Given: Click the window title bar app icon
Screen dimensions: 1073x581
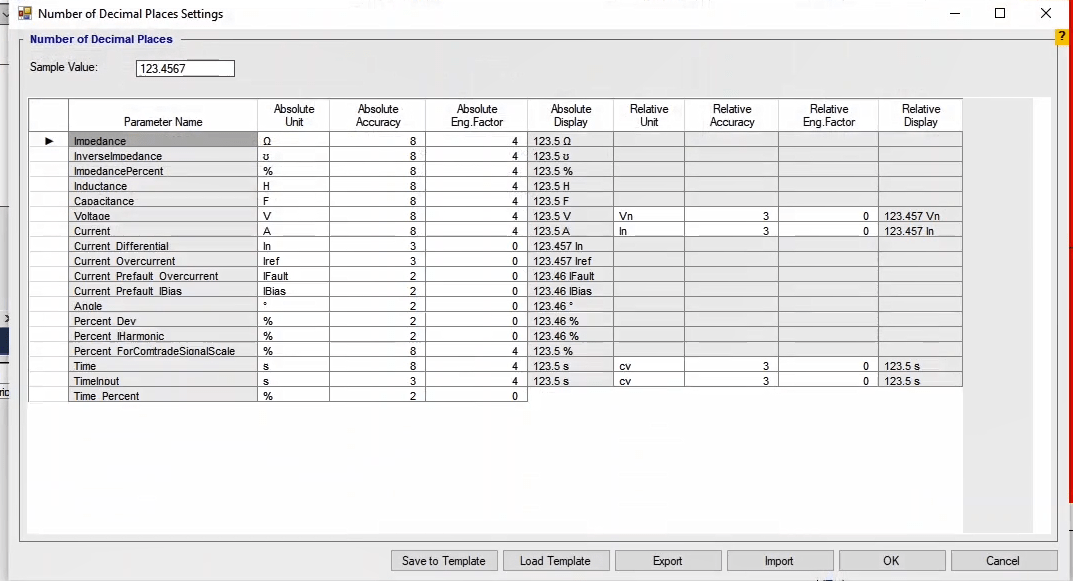Looking at the screenshot, I should click(x=25, y=14).
